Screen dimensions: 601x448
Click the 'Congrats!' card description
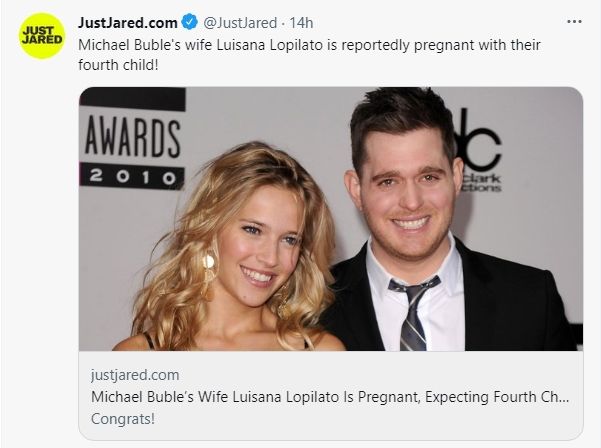[123, 418]
